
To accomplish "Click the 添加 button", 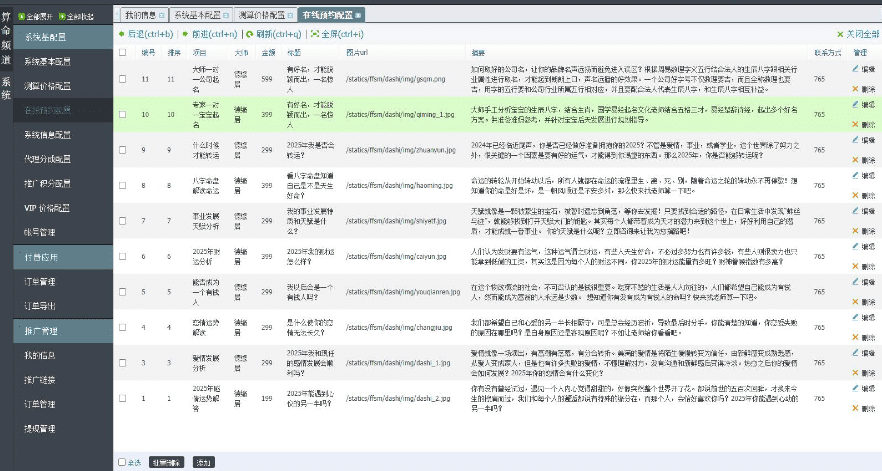I will (x=204, y=463).
